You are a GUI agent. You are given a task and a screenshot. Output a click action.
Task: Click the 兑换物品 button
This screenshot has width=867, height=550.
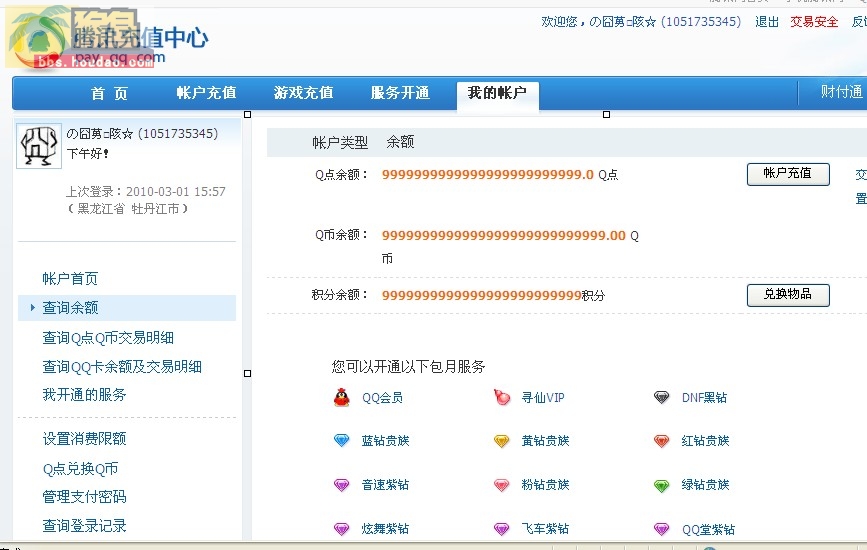pos(788,295)
